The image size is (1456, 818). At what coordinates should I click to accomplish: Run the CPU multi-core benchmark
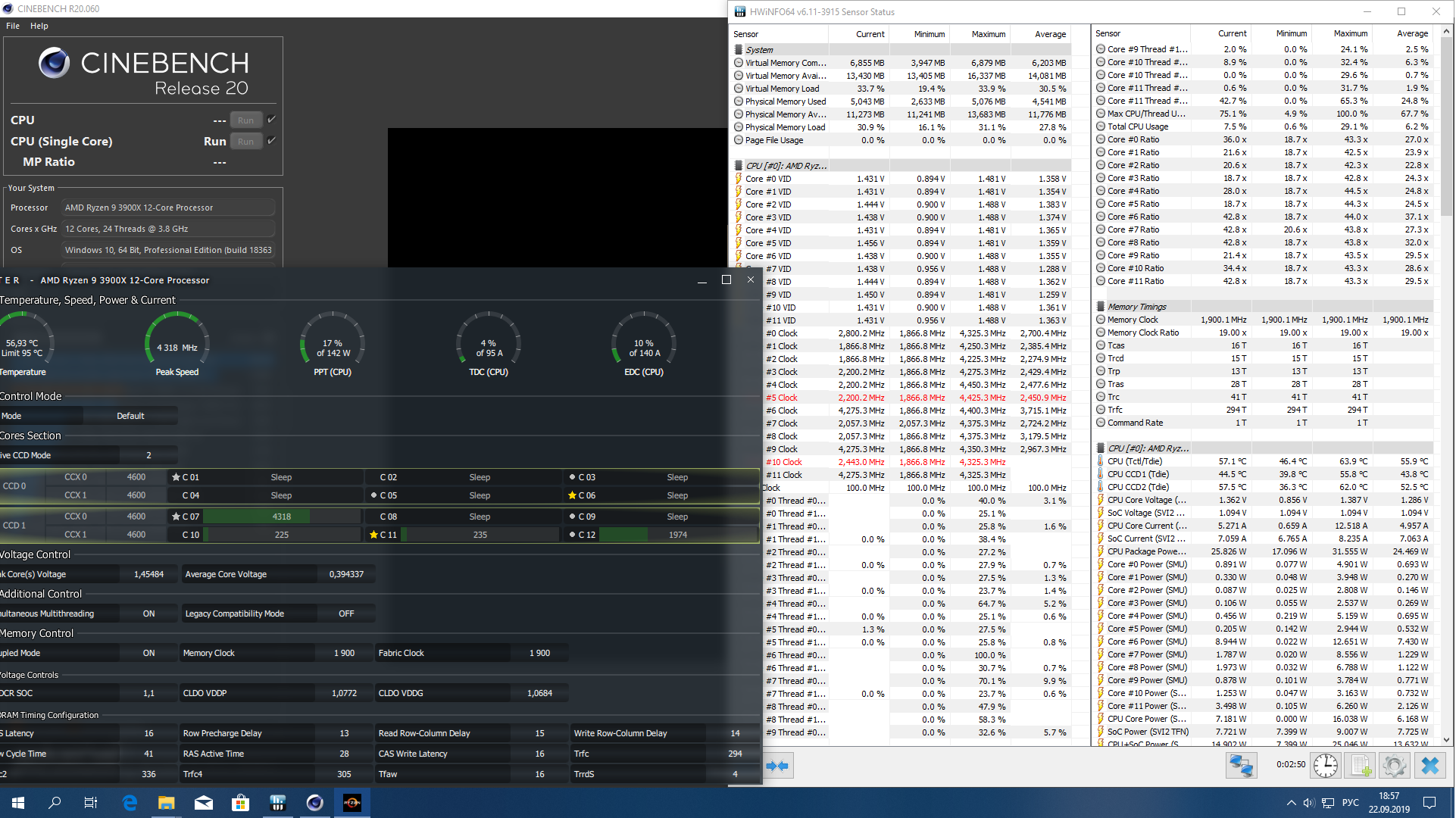pos(245,120)
